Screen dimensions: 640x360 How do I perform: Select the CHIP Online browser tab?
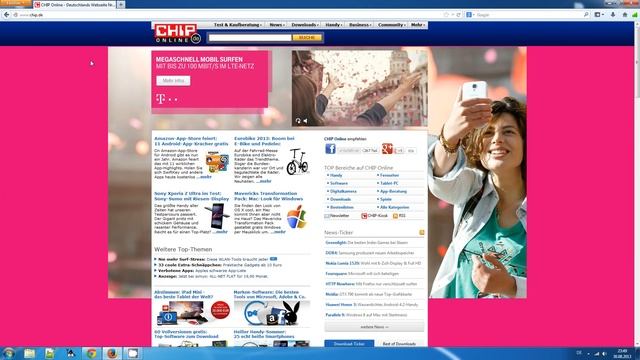click(x=74, y=4)
